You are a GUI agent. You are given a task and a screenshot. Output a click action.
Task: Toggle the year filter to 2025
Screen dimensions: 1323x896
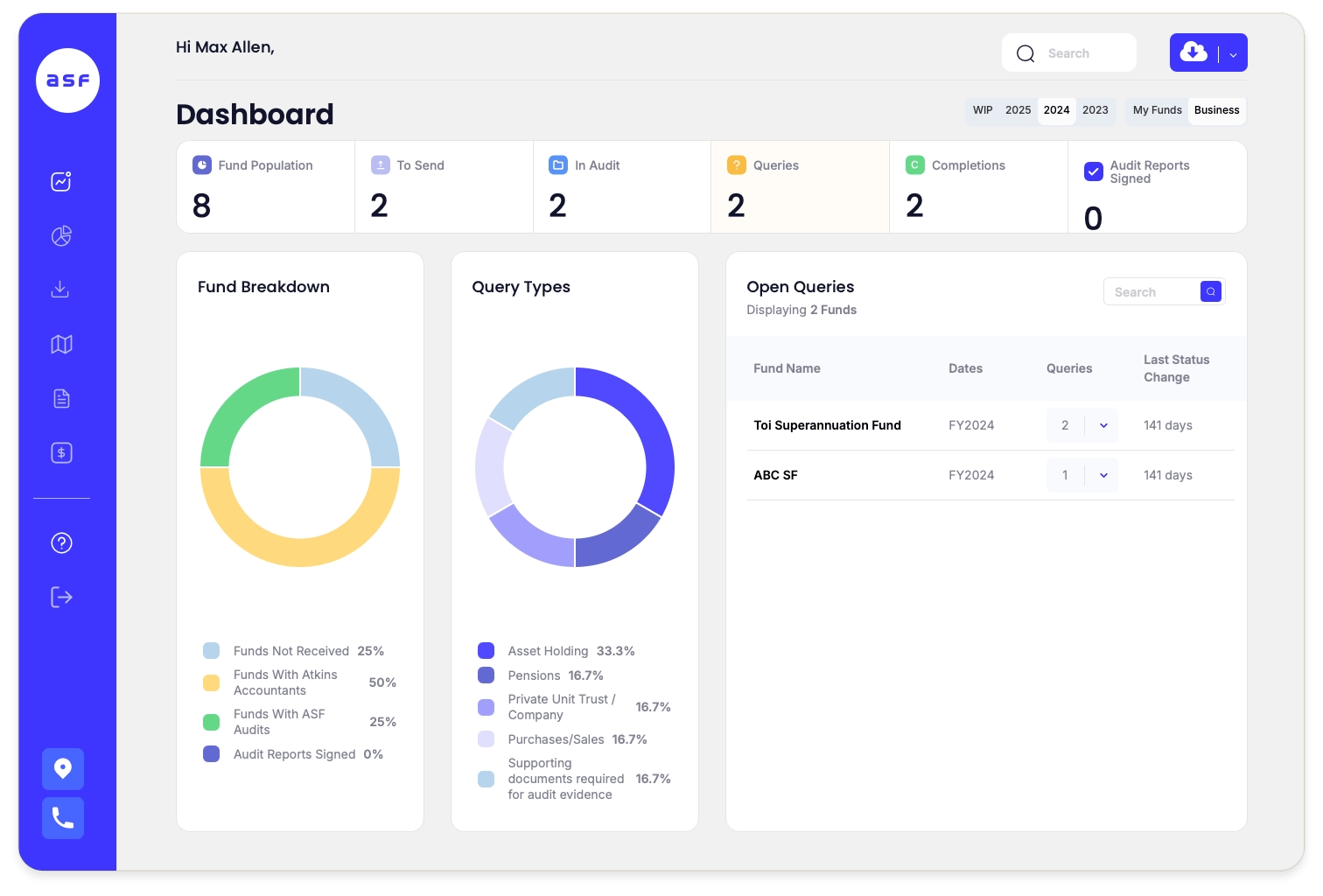pyautogui.click(x=1018, y=110)
